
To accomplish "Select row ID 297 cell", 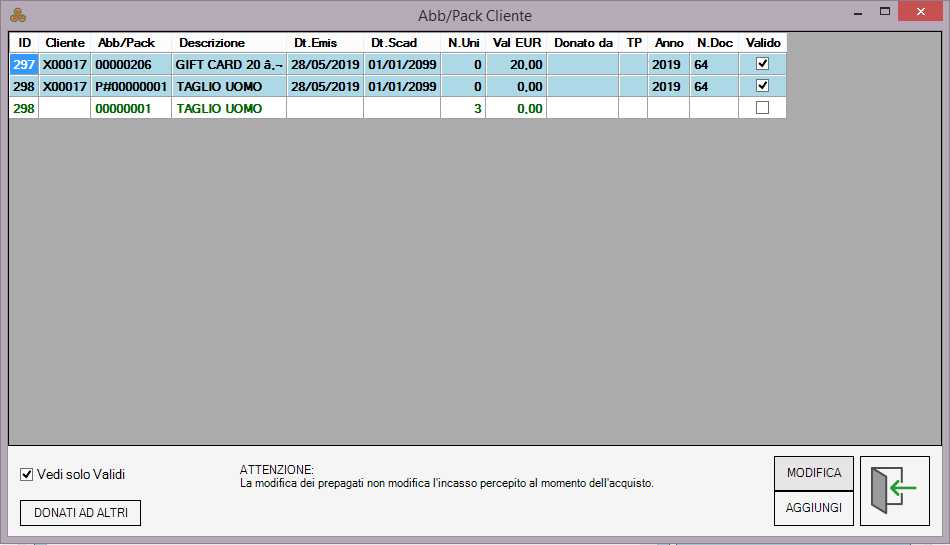I will [24, 64].
